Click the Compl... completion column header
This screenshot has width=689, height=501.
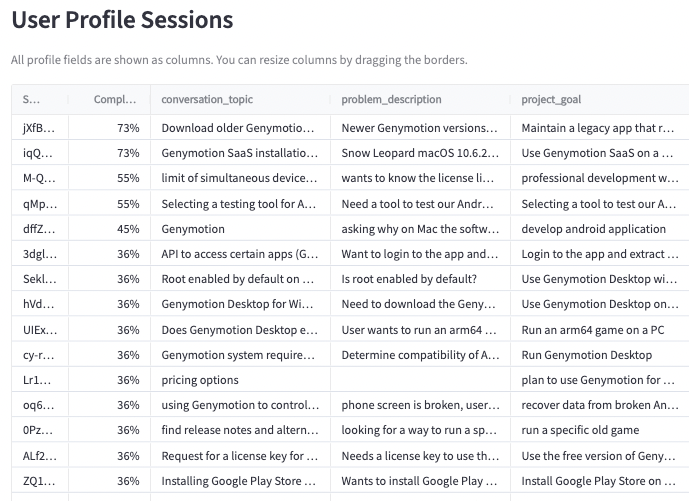pos(109,99)
